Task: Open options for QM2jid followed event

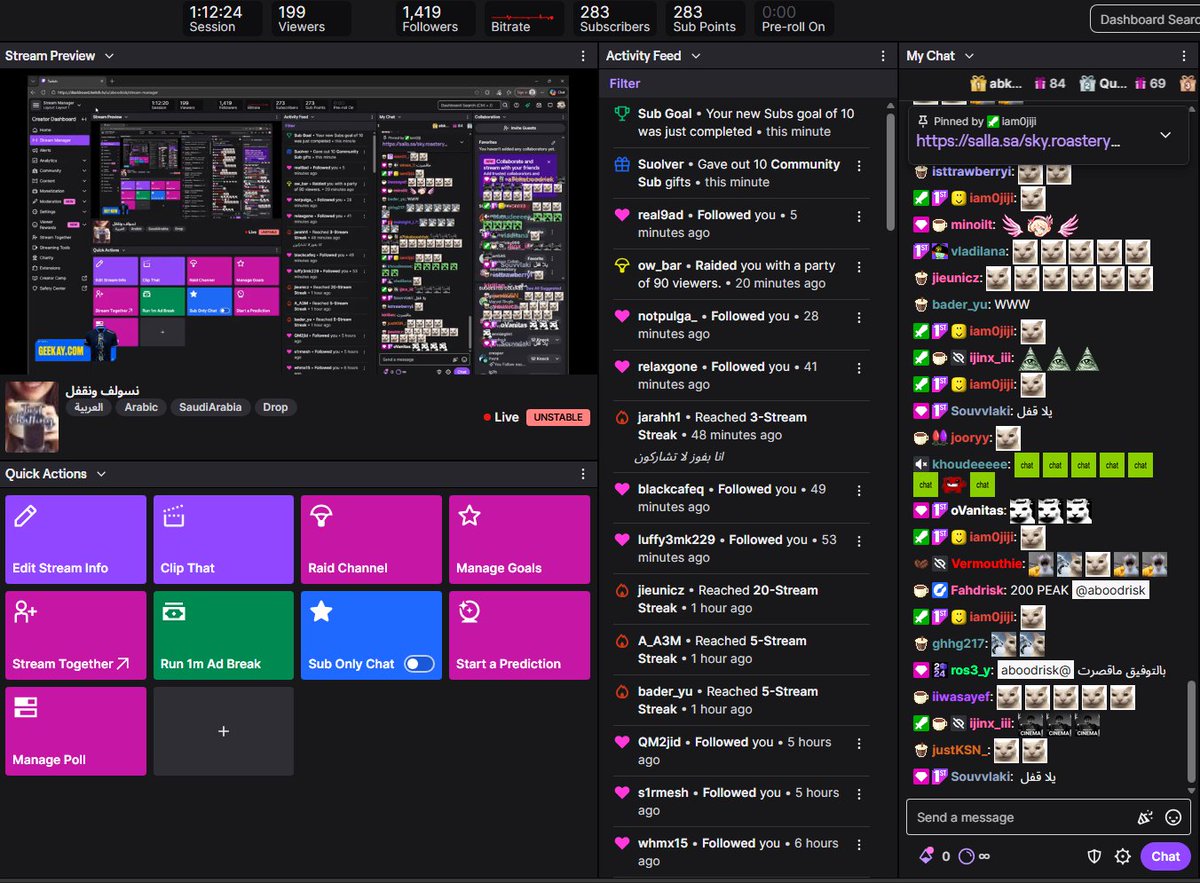Action: 859,744
